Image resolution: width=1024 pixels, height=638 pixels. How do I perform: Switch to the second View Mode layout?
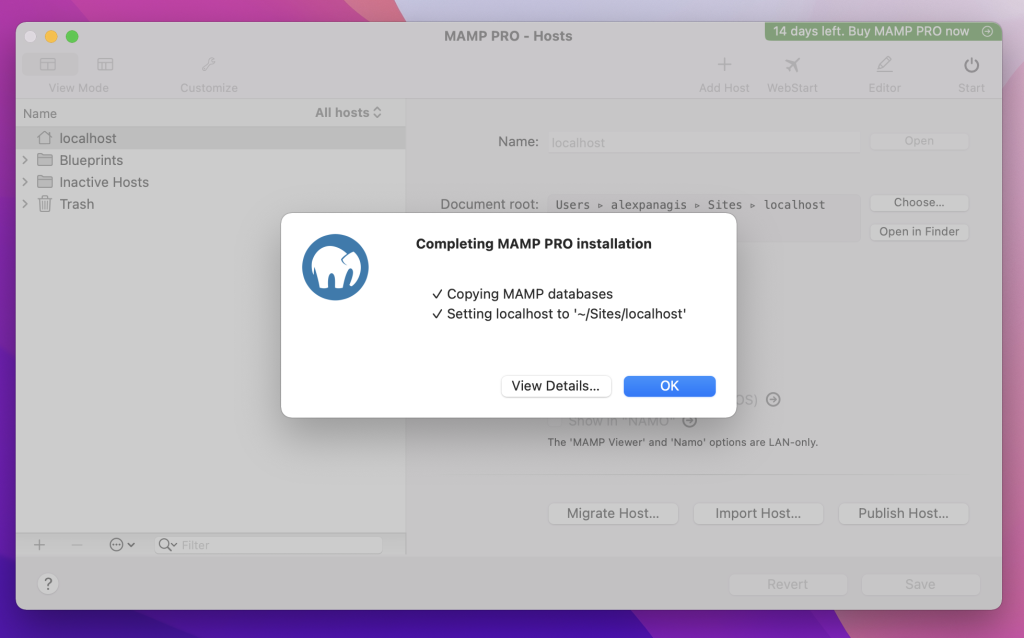pos(105,64)
